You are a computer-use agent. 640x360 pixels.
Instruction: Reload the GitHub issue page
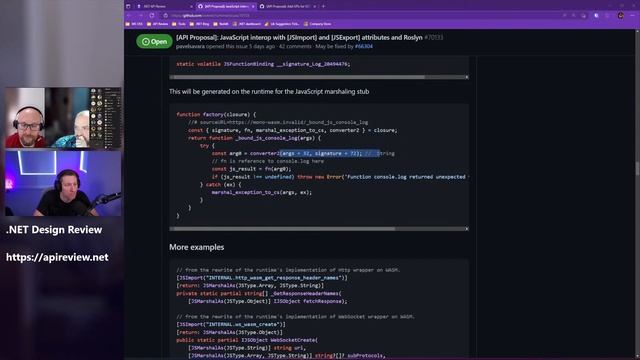tap(152, 16)
